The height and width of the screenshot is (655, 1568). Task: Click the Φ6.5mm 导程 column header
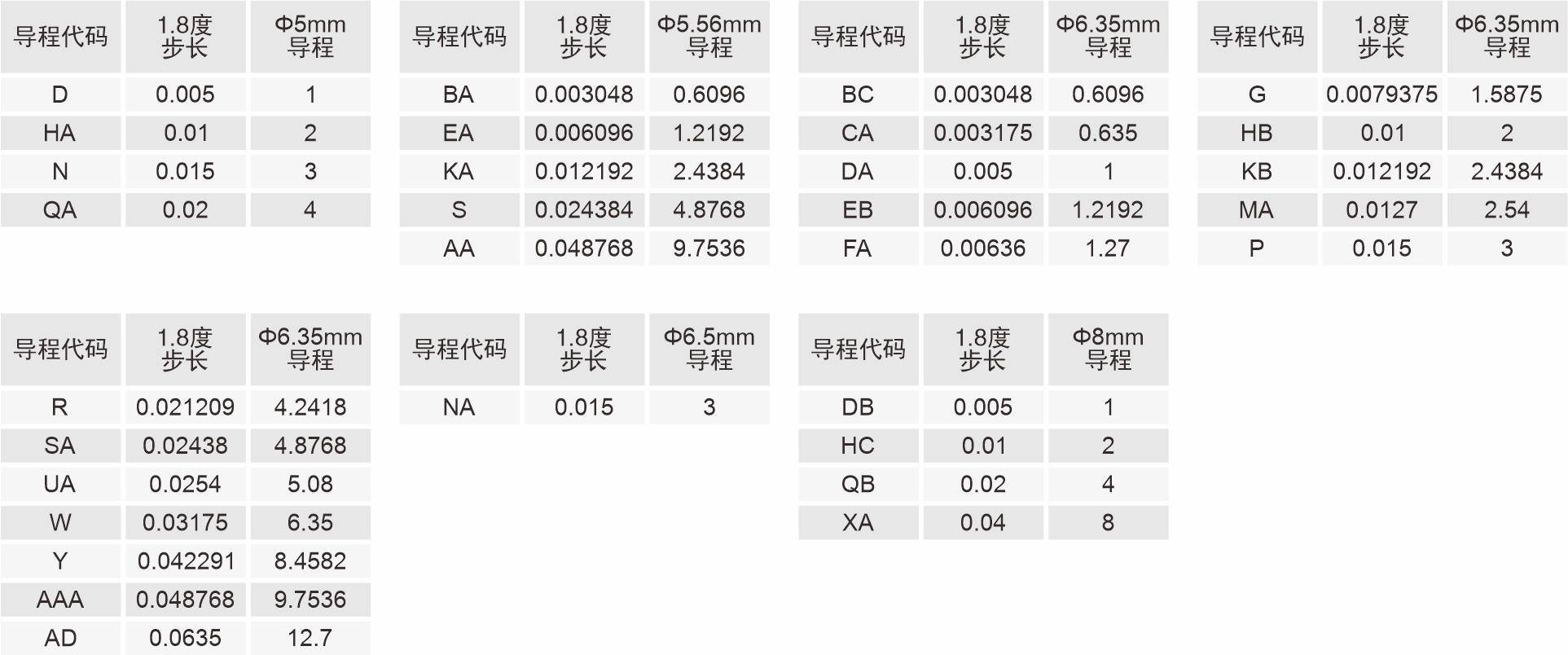[709, 349]
